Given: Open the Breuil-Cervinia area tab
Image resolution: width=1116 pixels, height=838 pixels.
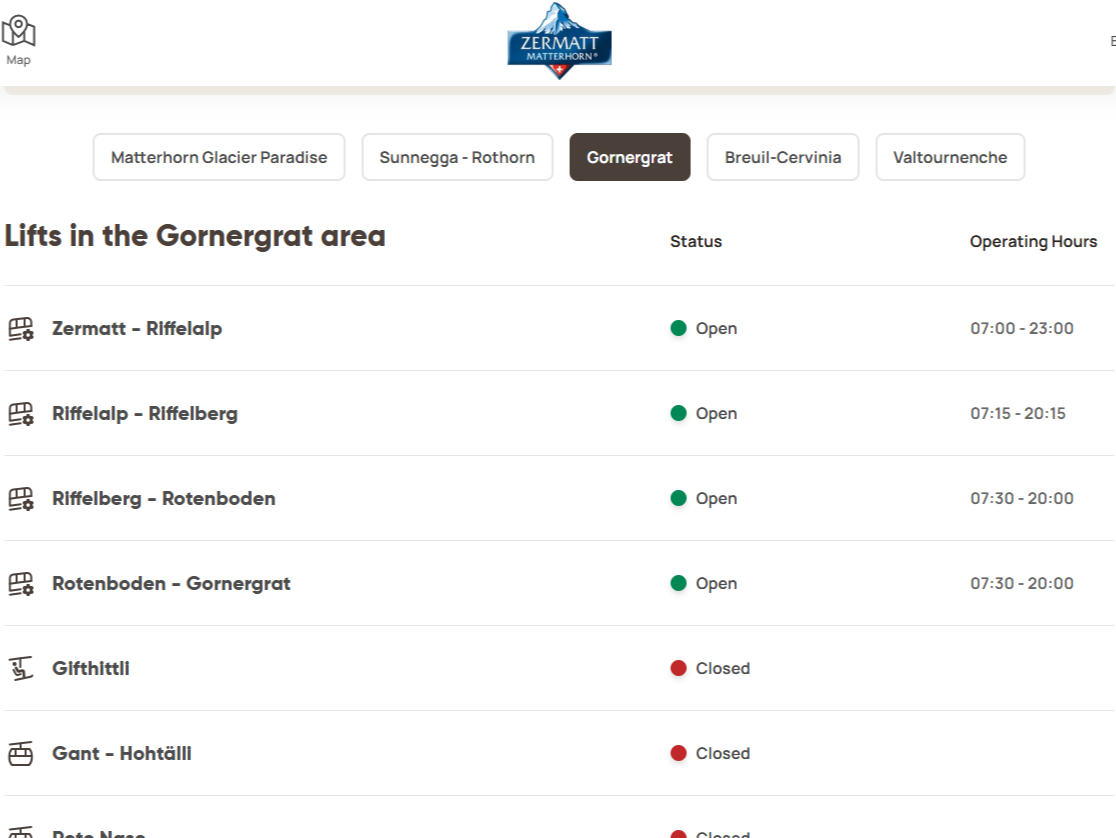Looking at the screenshot, I should pos(783,157).
